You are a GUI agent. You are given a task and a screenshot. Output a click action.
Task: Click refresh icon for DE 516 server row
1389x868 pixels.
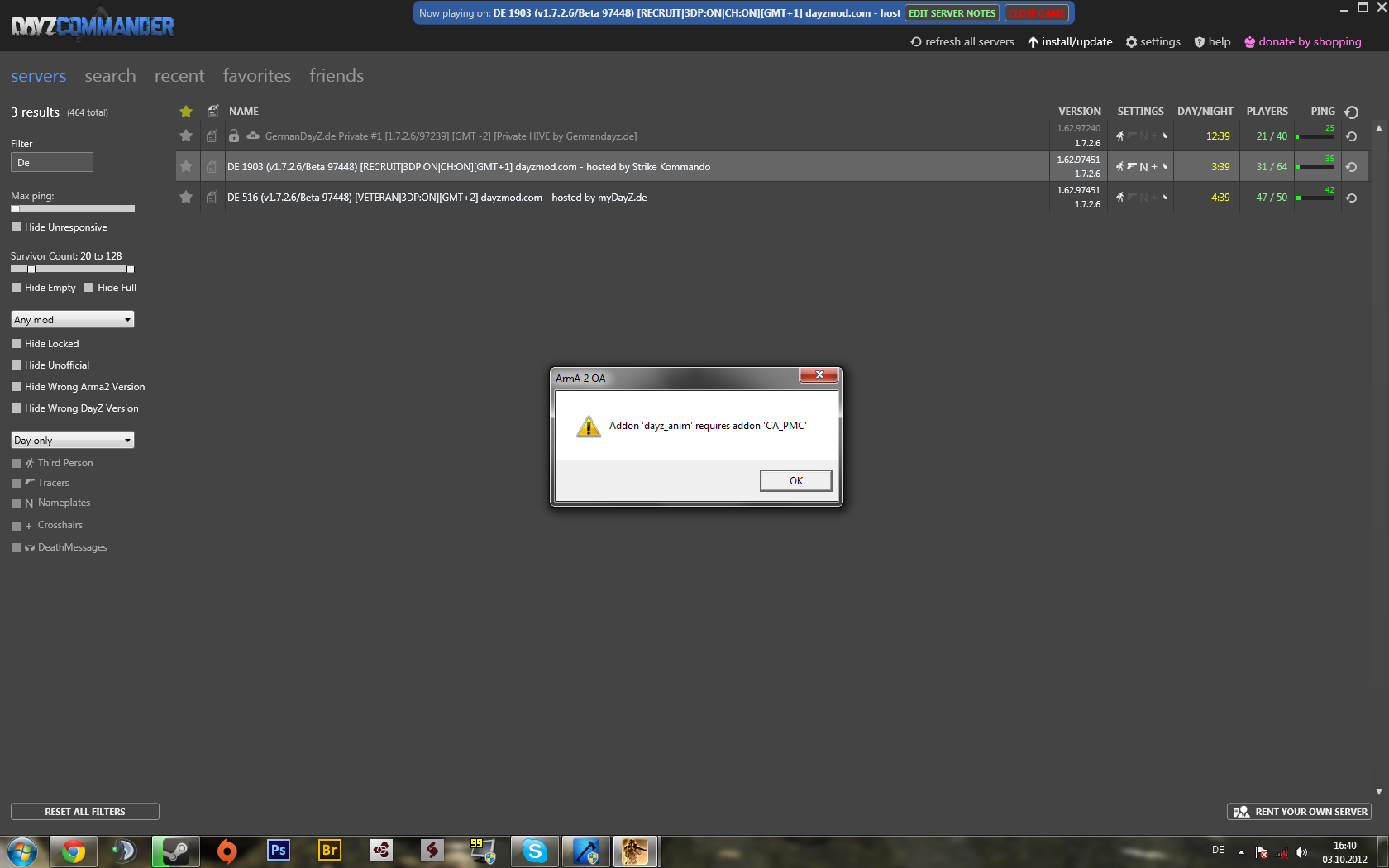[x=1351, y=198]
